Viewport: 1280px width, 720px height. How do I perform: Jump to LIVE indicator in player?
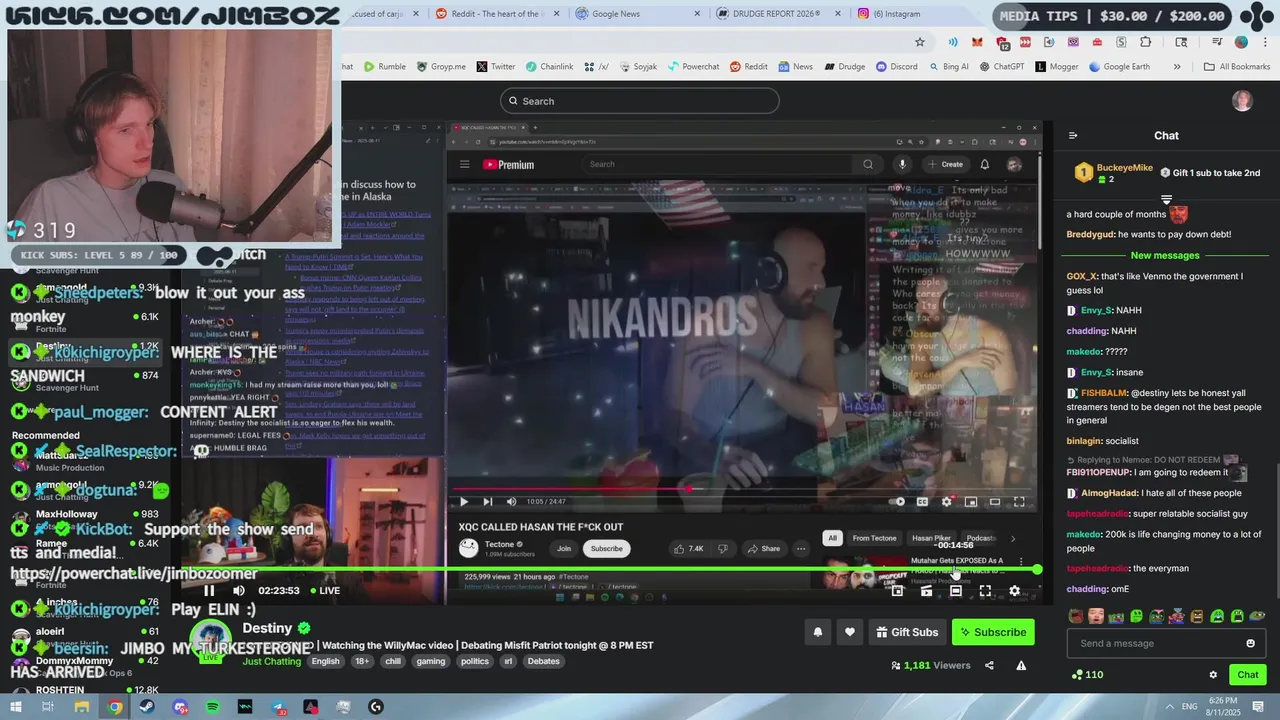324,591
